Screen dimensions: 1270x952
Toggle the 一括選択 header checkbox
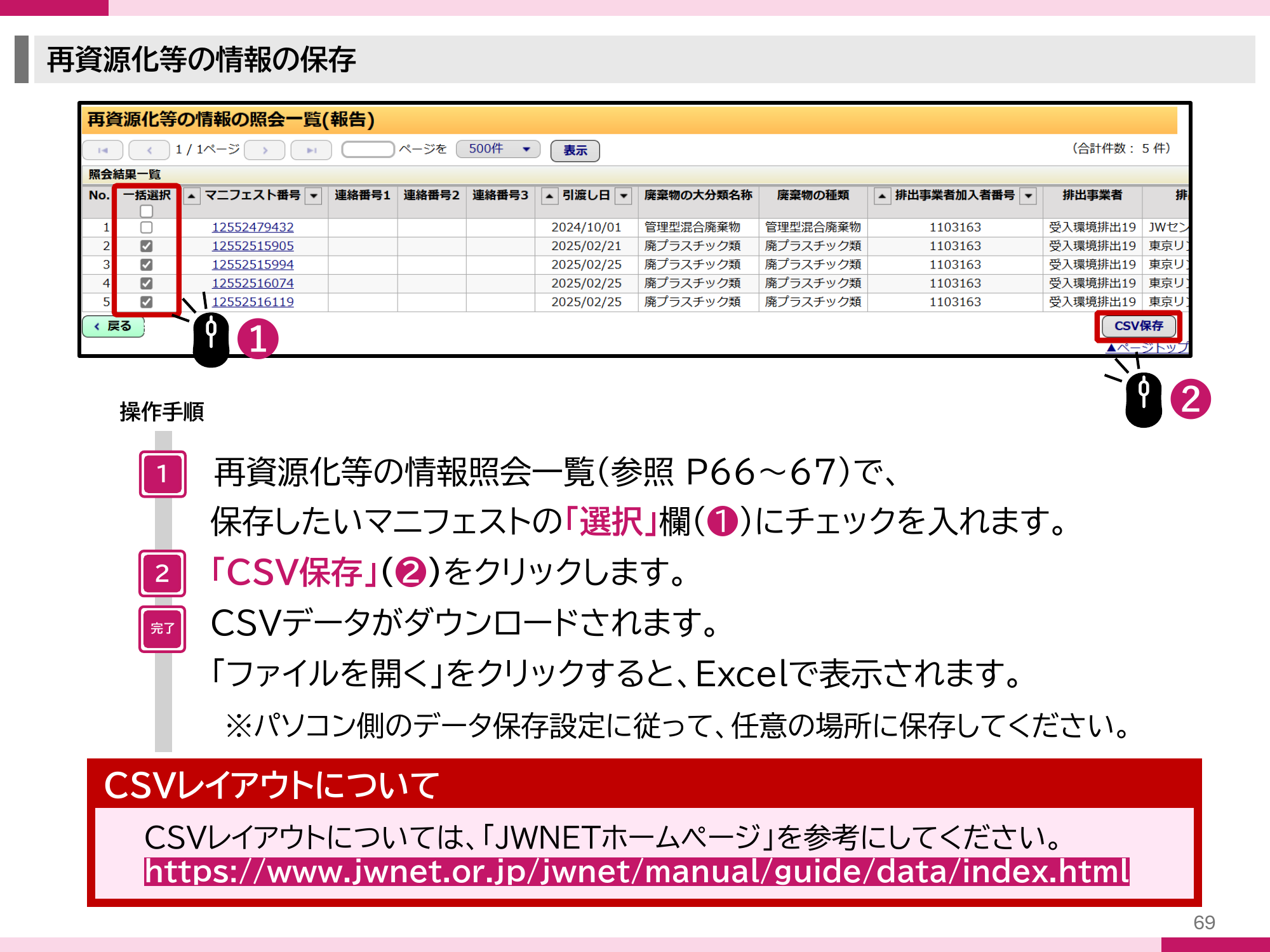coord(147,211)
